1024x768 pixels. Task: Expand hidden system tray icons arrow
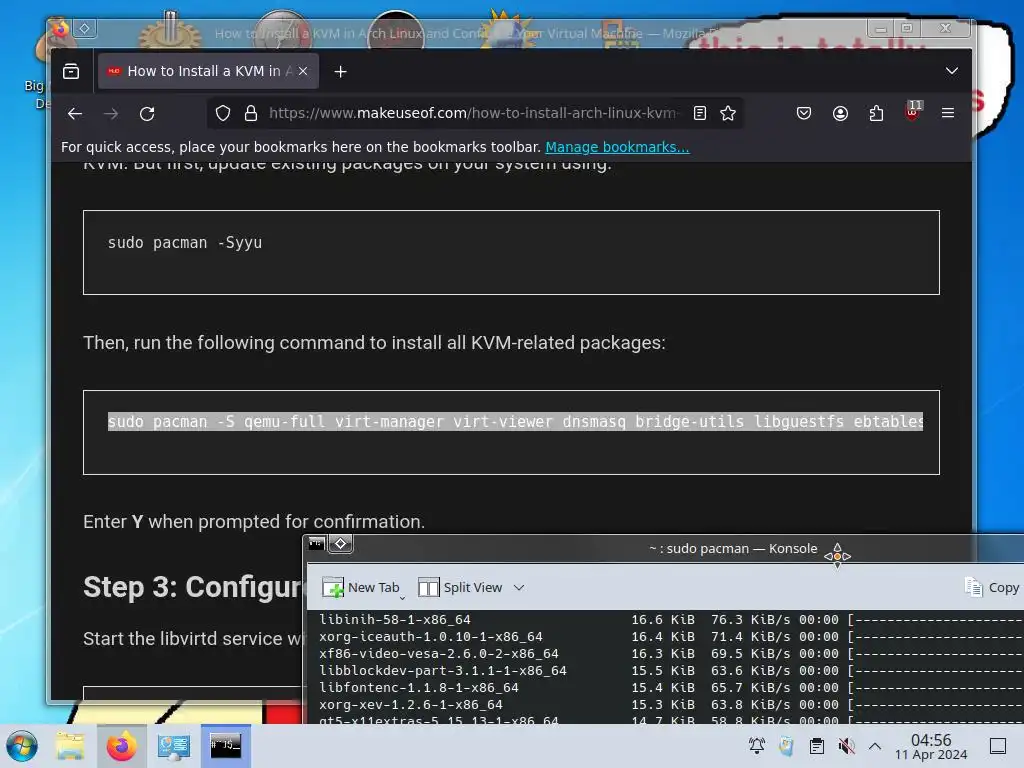point(875,746)
